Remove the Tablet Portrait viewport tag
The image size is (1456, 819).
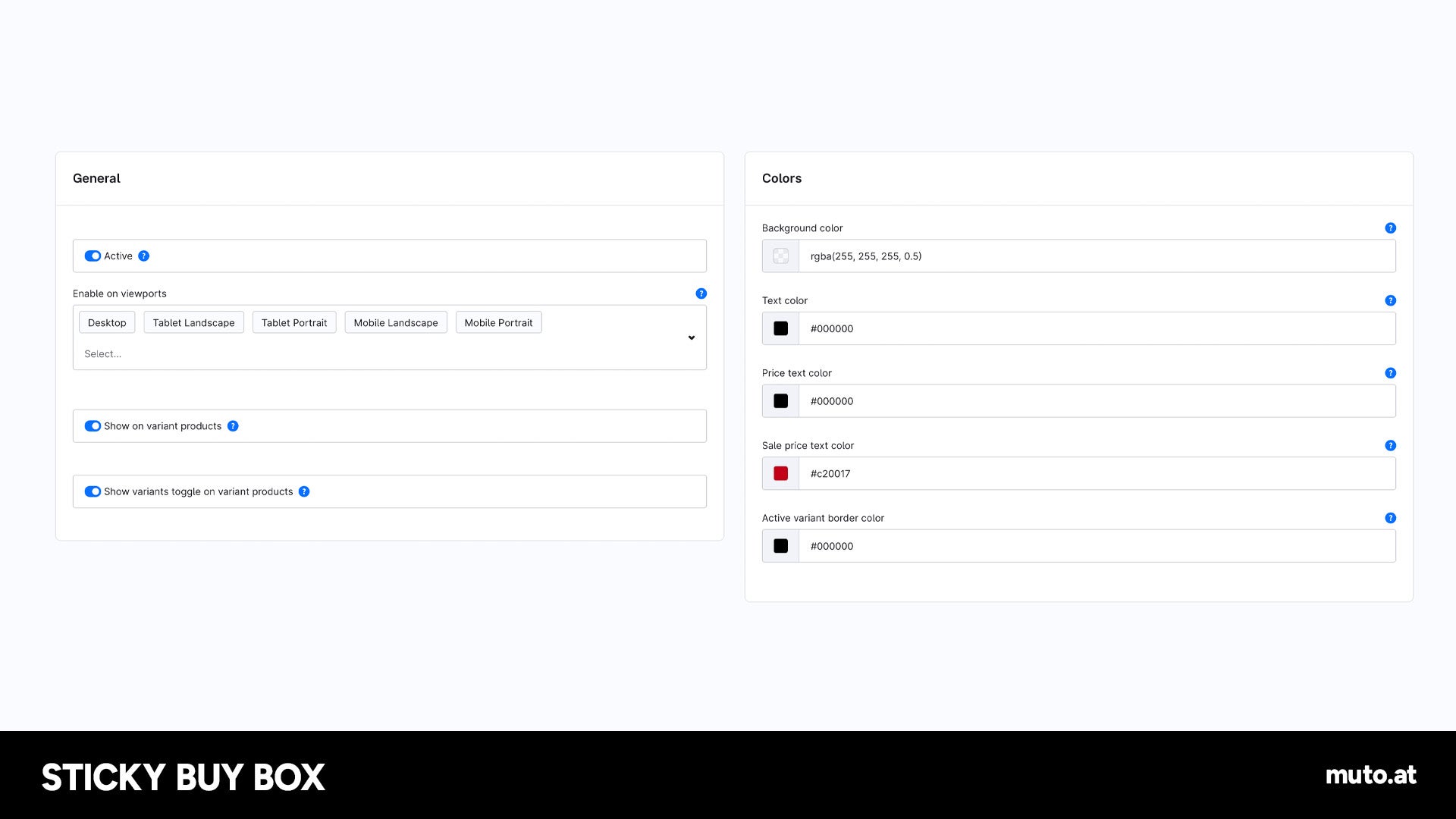294,322
